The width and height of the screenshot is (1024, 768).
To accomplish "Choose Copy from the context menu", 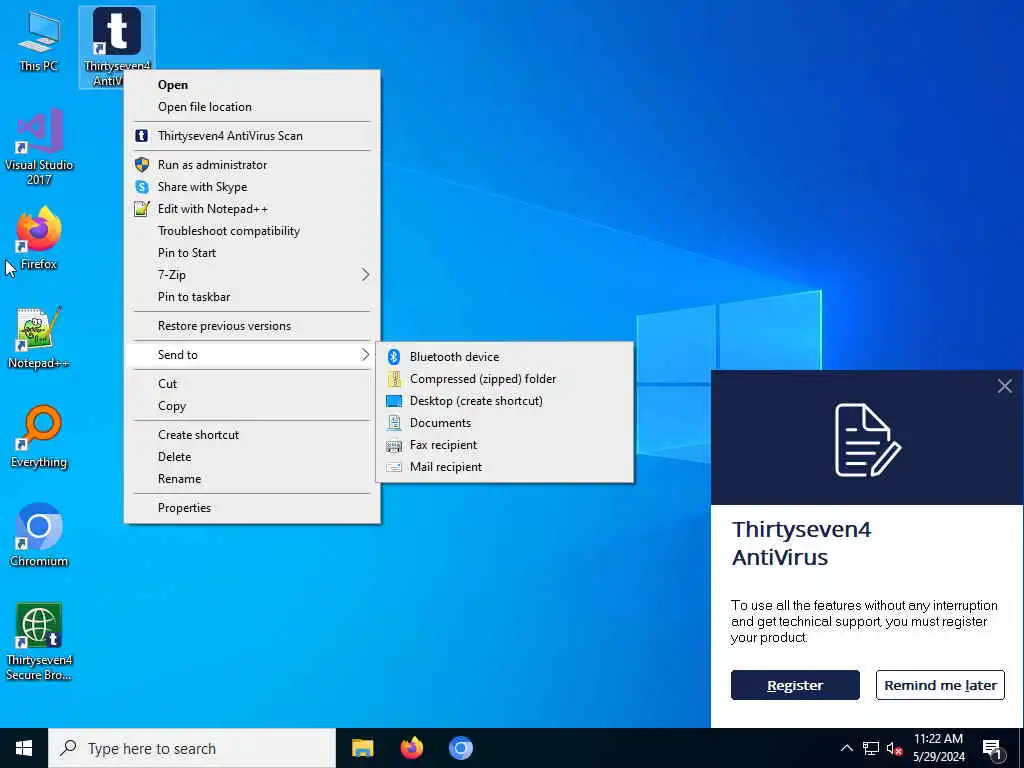I will 252,406.
